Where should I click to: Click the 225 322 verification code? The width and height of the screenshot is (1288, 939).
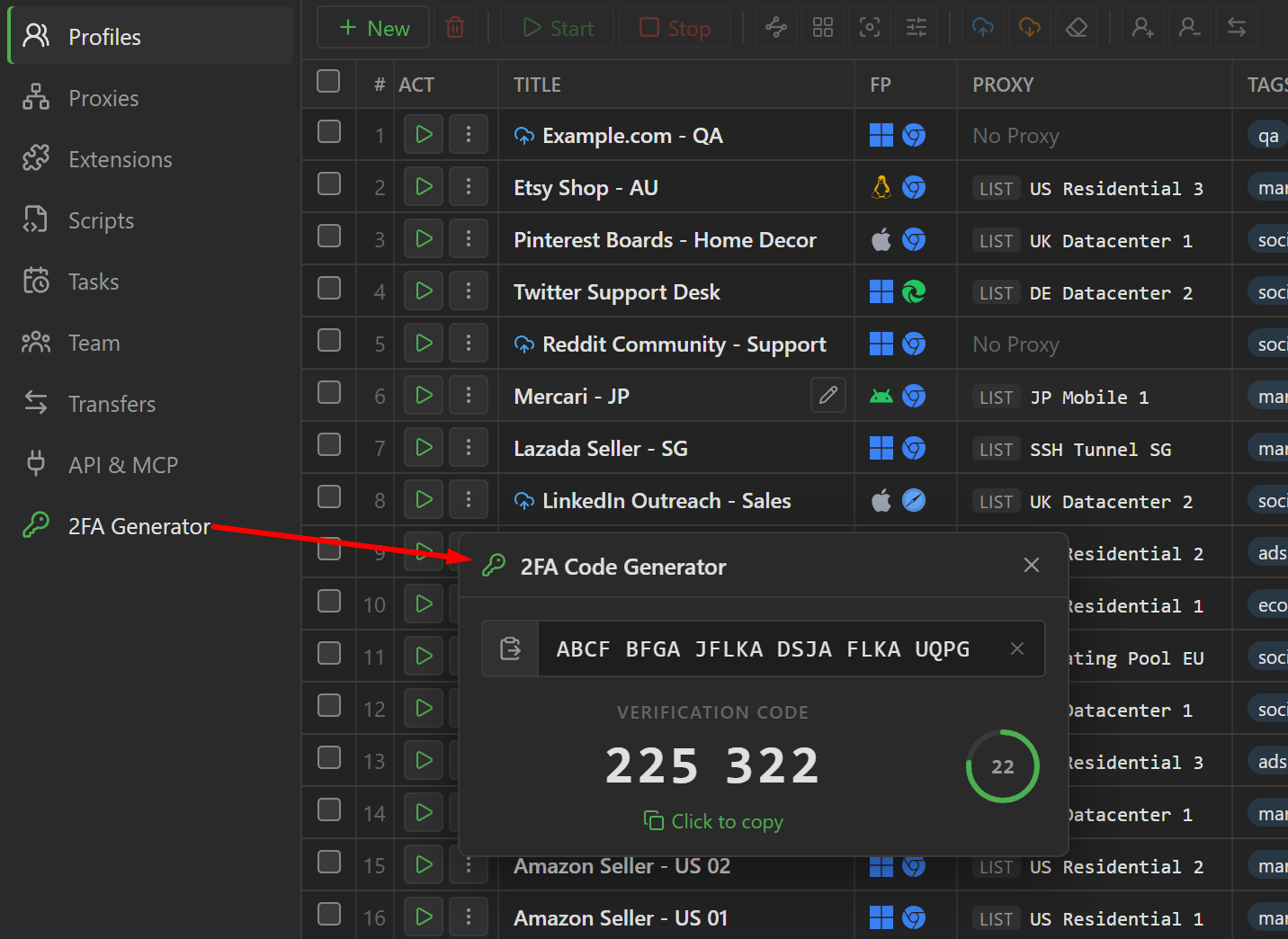point(712,765)
